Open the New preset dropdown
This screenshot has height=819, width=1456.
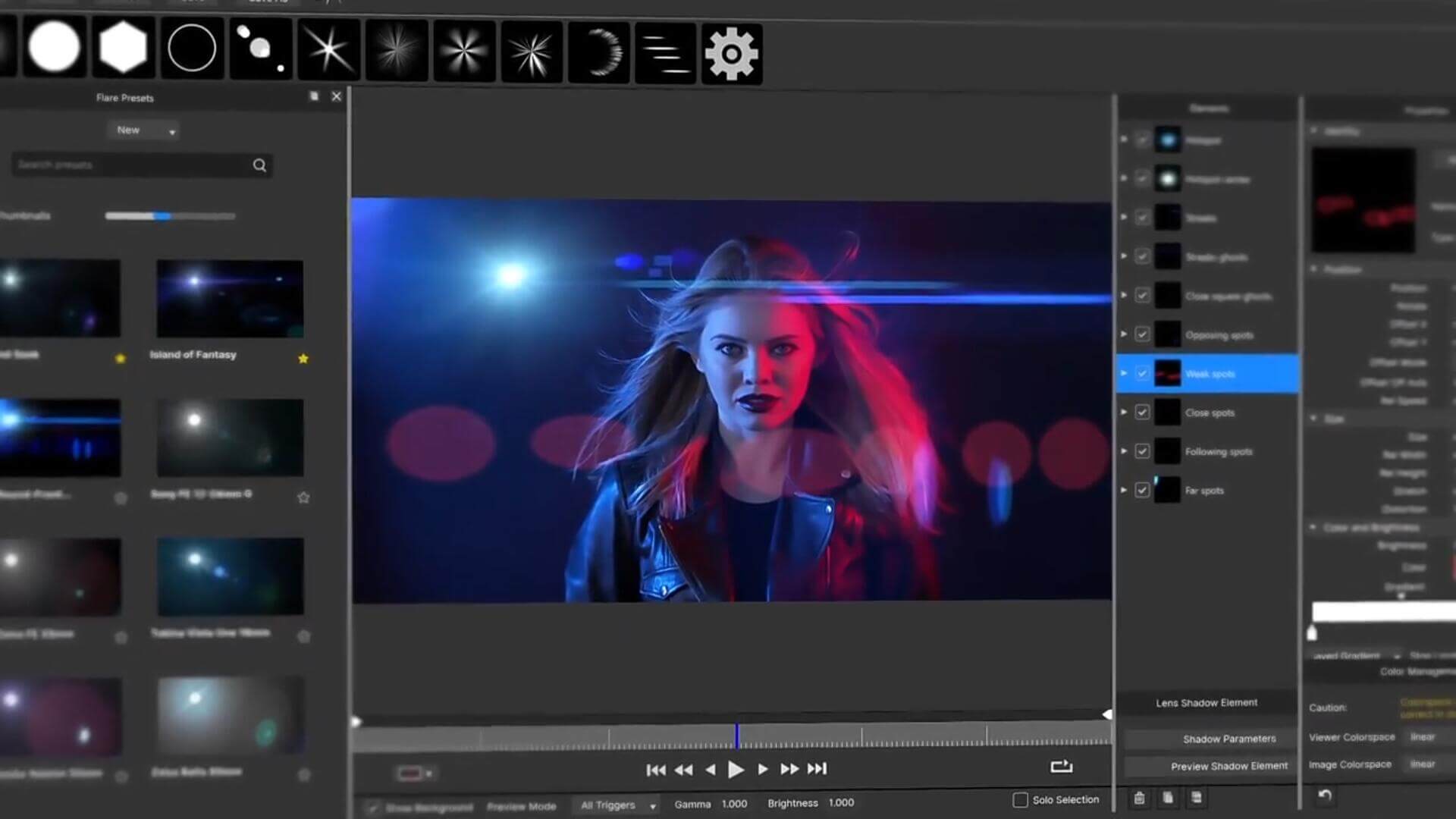coord(143,130)
